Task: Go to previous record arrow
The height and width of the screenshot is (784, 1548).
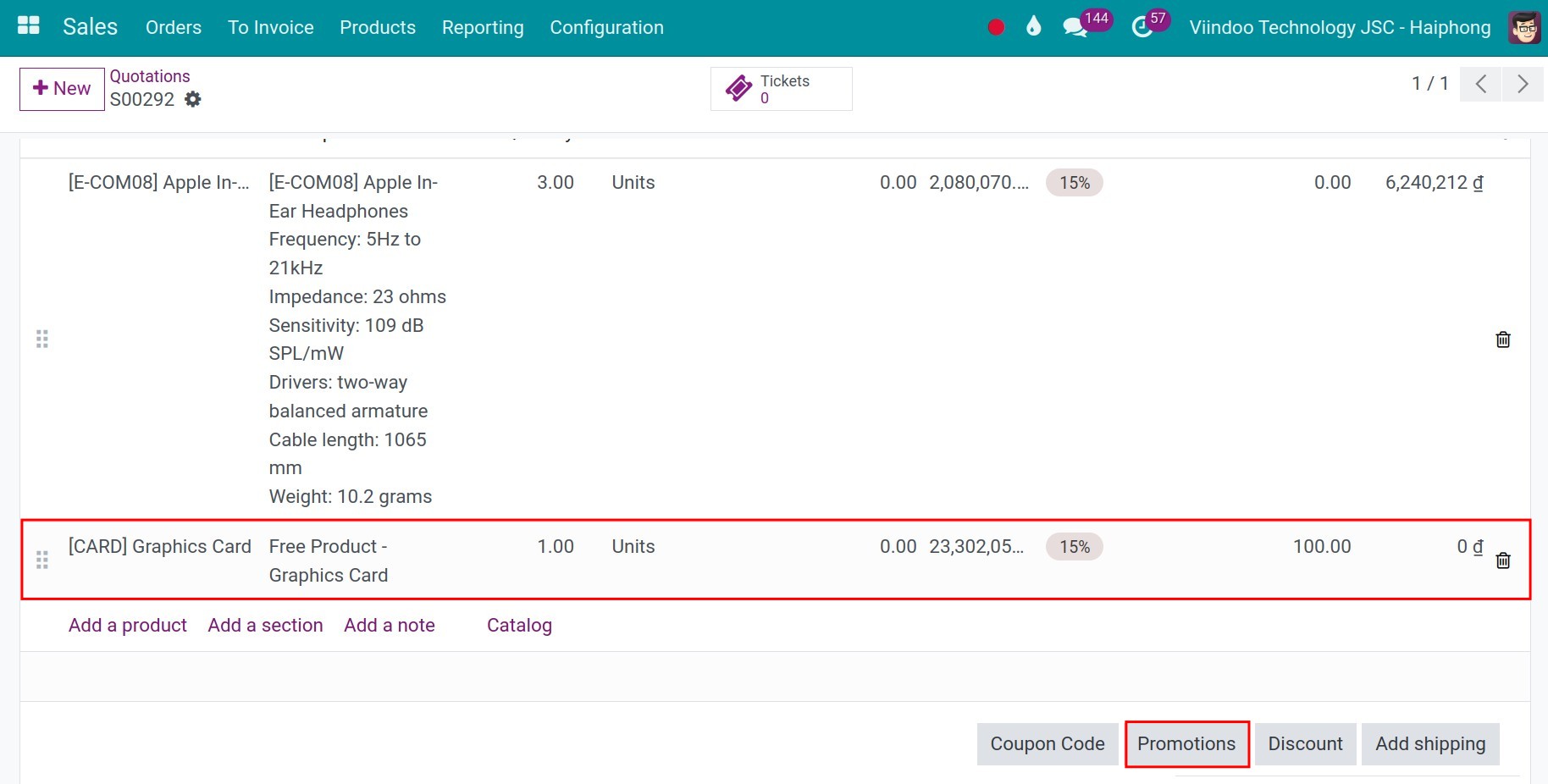Action: point(1480,84)
